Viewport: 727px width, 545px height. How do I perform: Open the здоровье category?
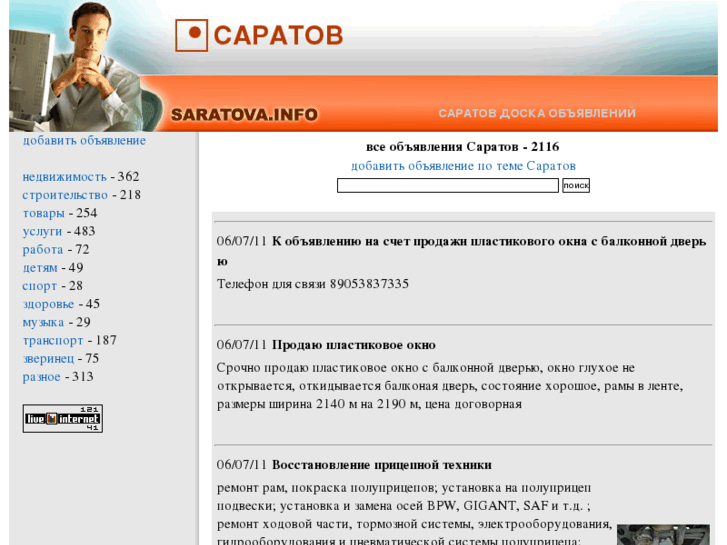click(x=48, y=304)
